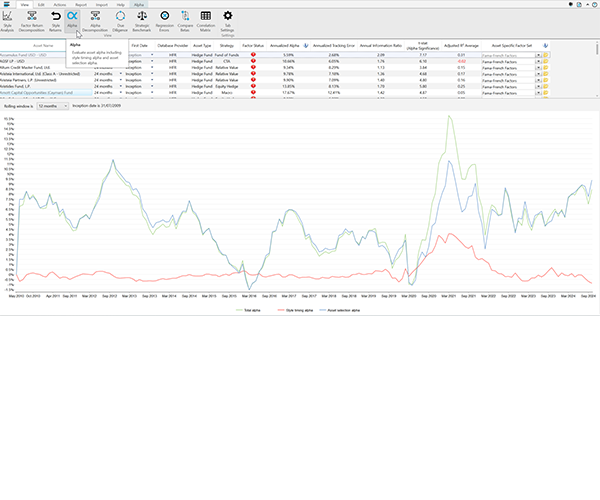The width and height of the screenshot is (600, 500).
Task: Sort by Annualized Tracking Error header
Action: click(x=334, y=46)
